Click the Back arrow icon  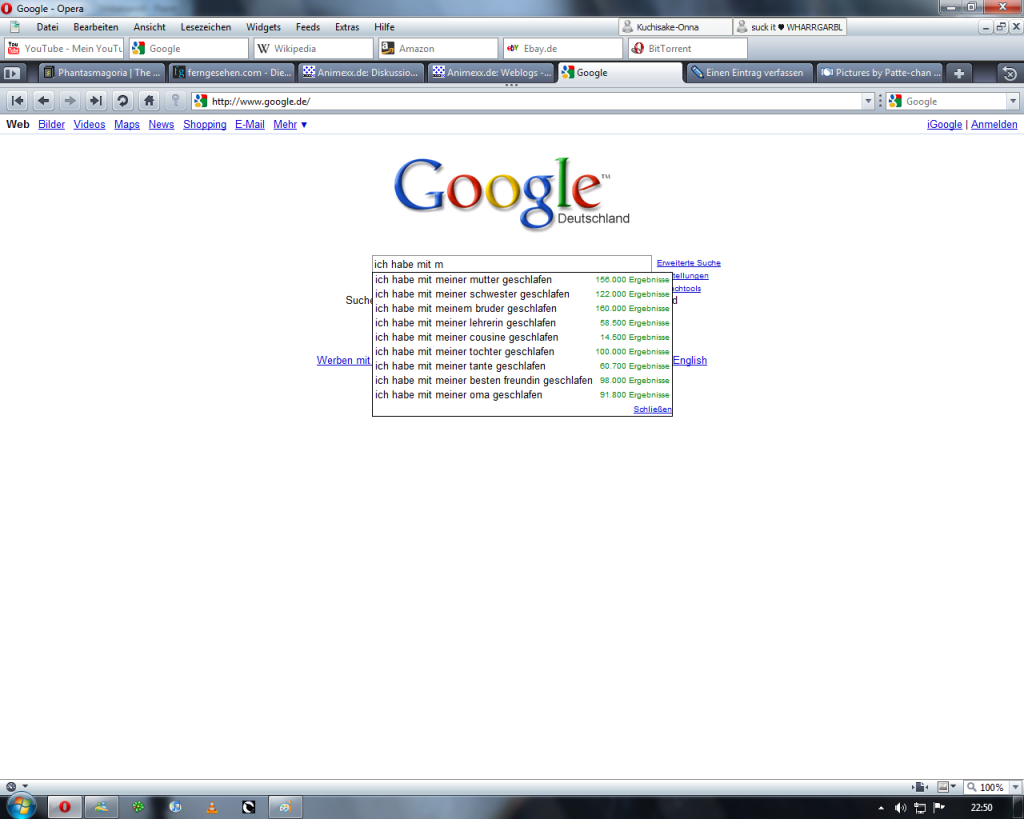(x=43, y=100)
